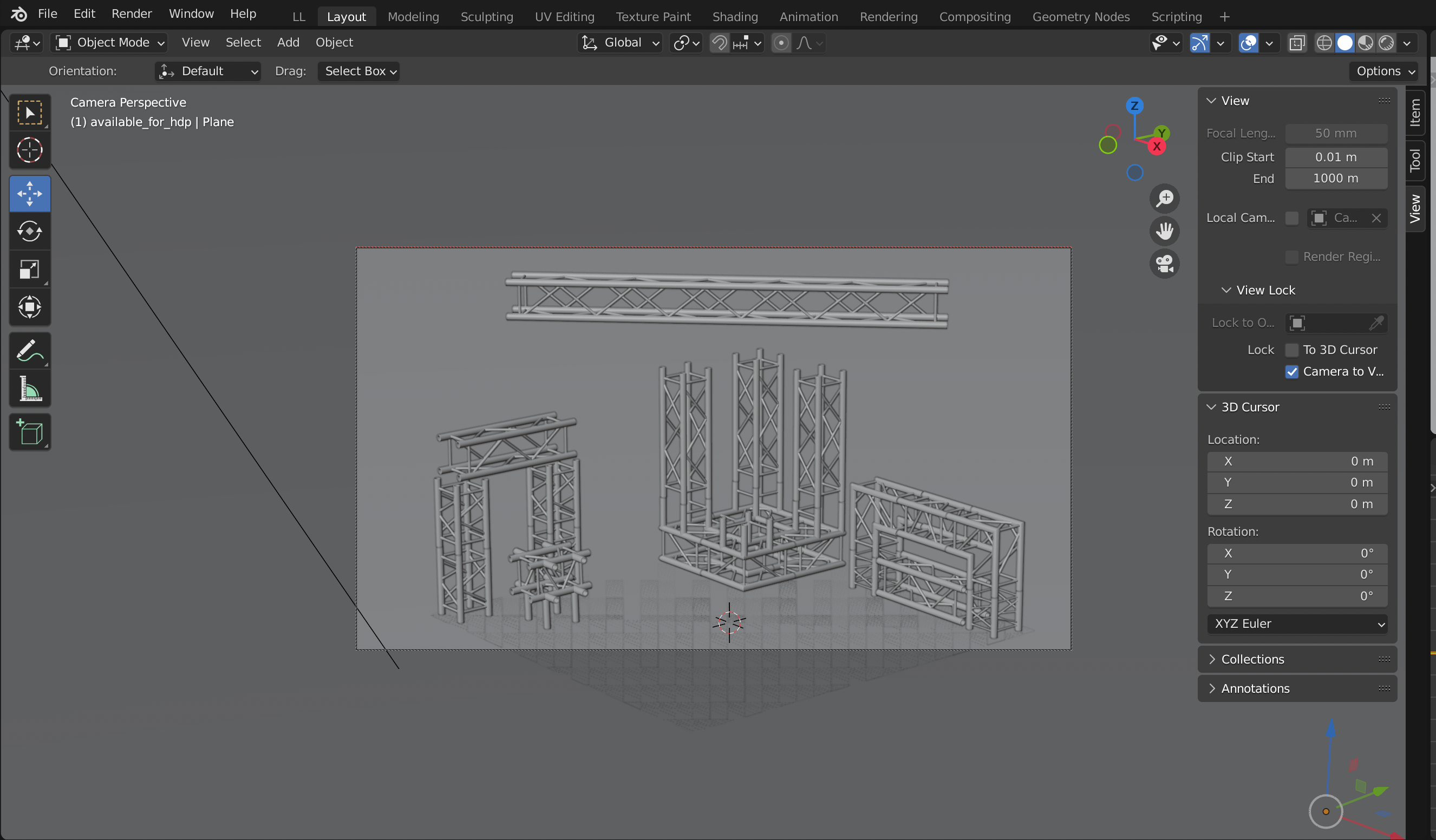Activate the 3D Cursor tool
Viewport: 1436px width, 840px height.
click(x=30, y=150)
